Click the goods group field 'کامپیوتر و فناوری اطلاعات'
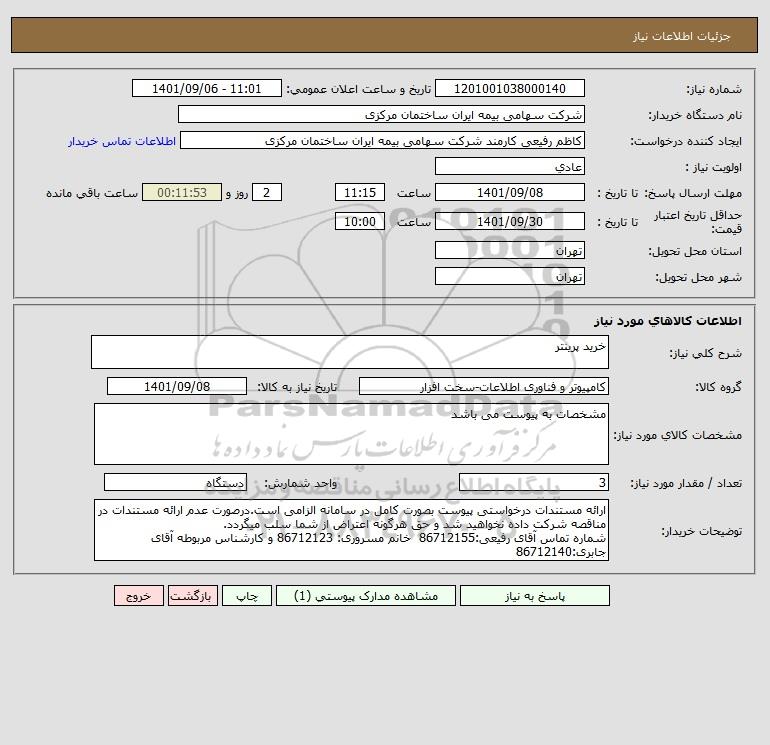 [484, 386]
